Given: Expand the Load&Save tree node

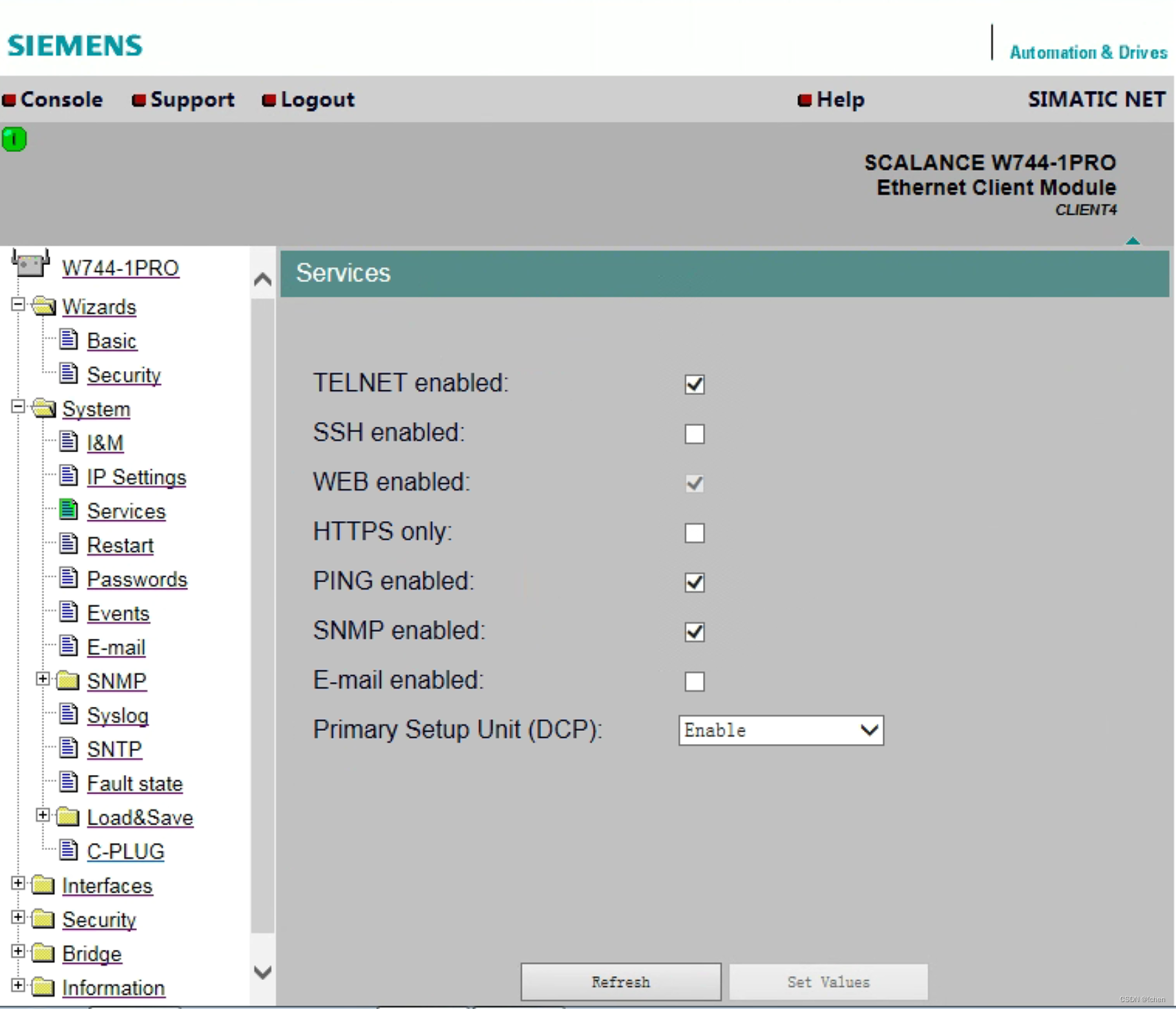Looking at the screenshot, I should (43, 815).
